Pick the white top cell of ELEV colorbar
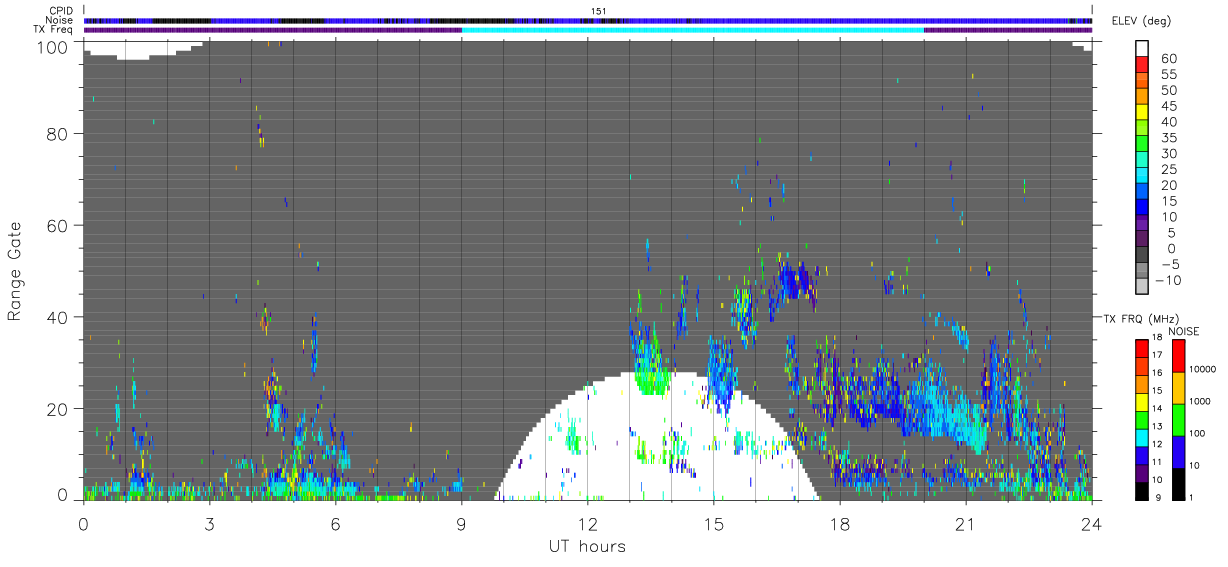This screenshot has height=567, width=1228. 1142,48
